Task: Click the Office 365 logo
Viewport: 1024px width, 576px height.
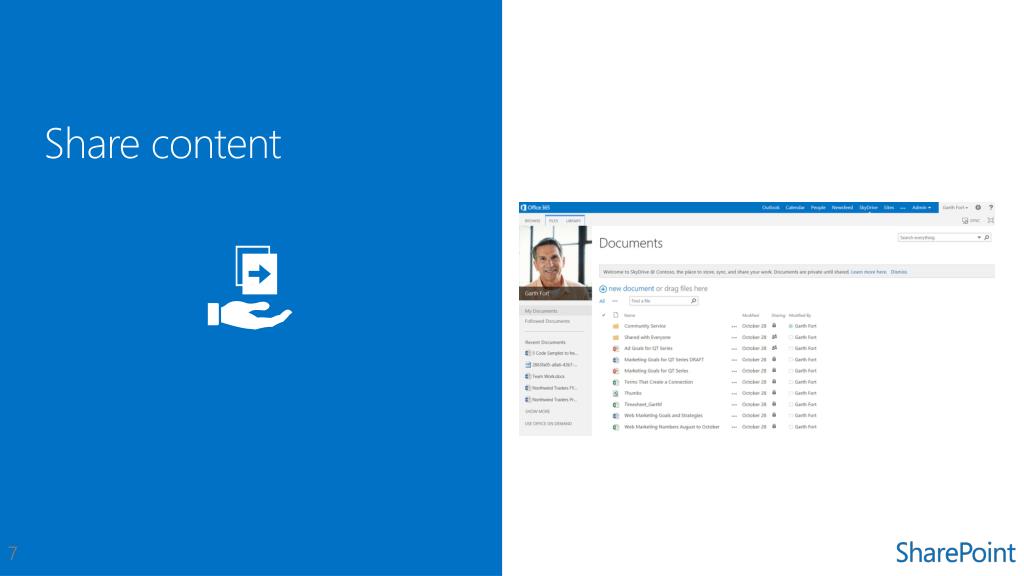Action: (536, 208)
